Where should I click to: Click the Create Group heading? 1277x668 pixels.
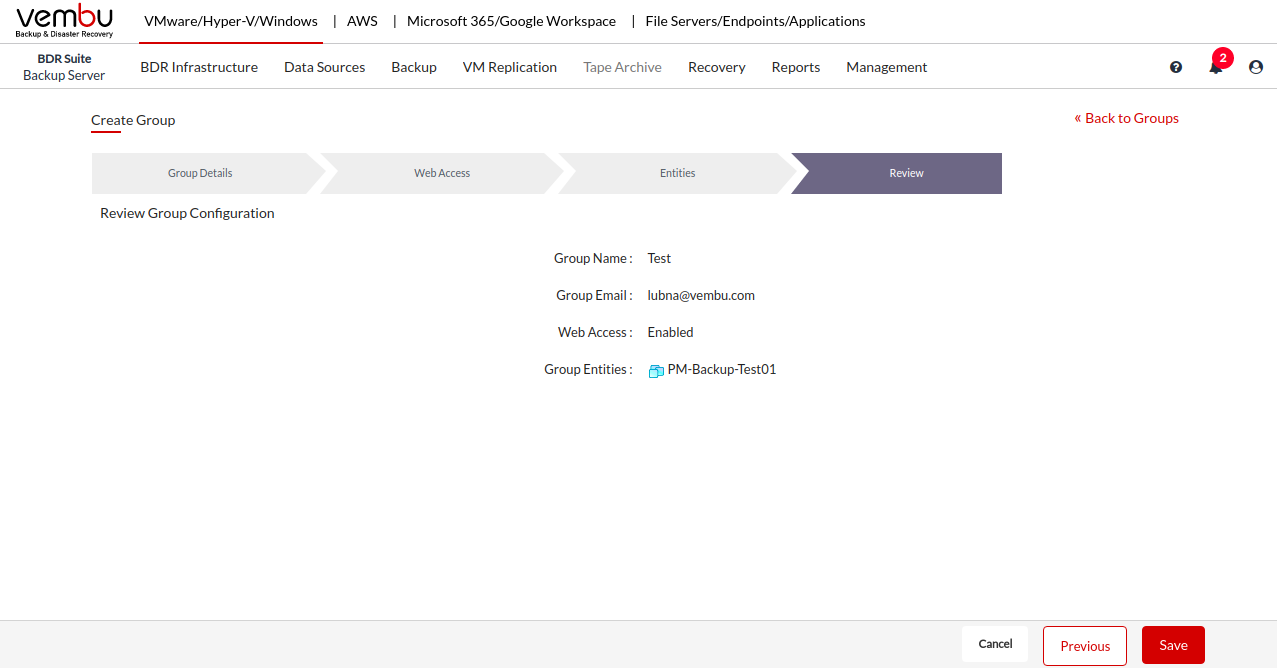(x=133, y=120)
